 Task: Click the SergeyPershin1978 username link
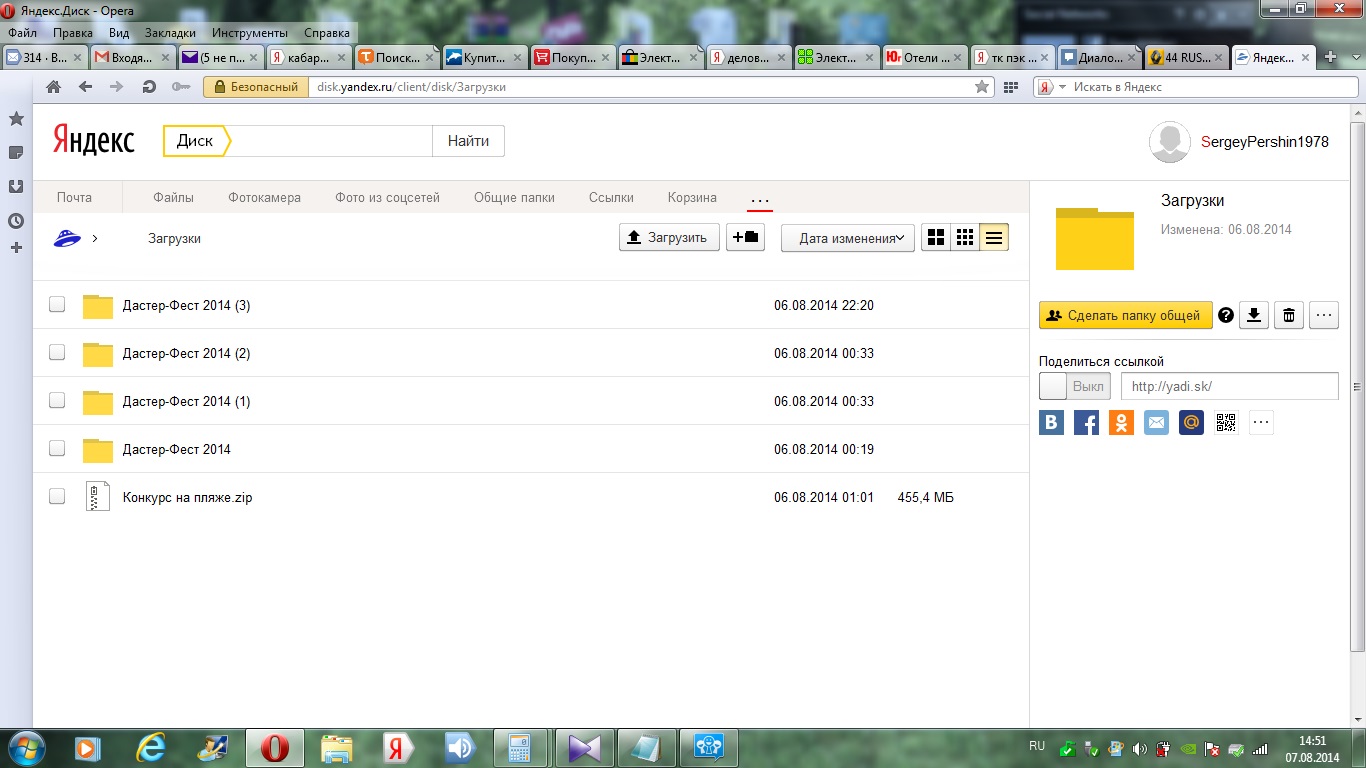[x=1265, y=142]
